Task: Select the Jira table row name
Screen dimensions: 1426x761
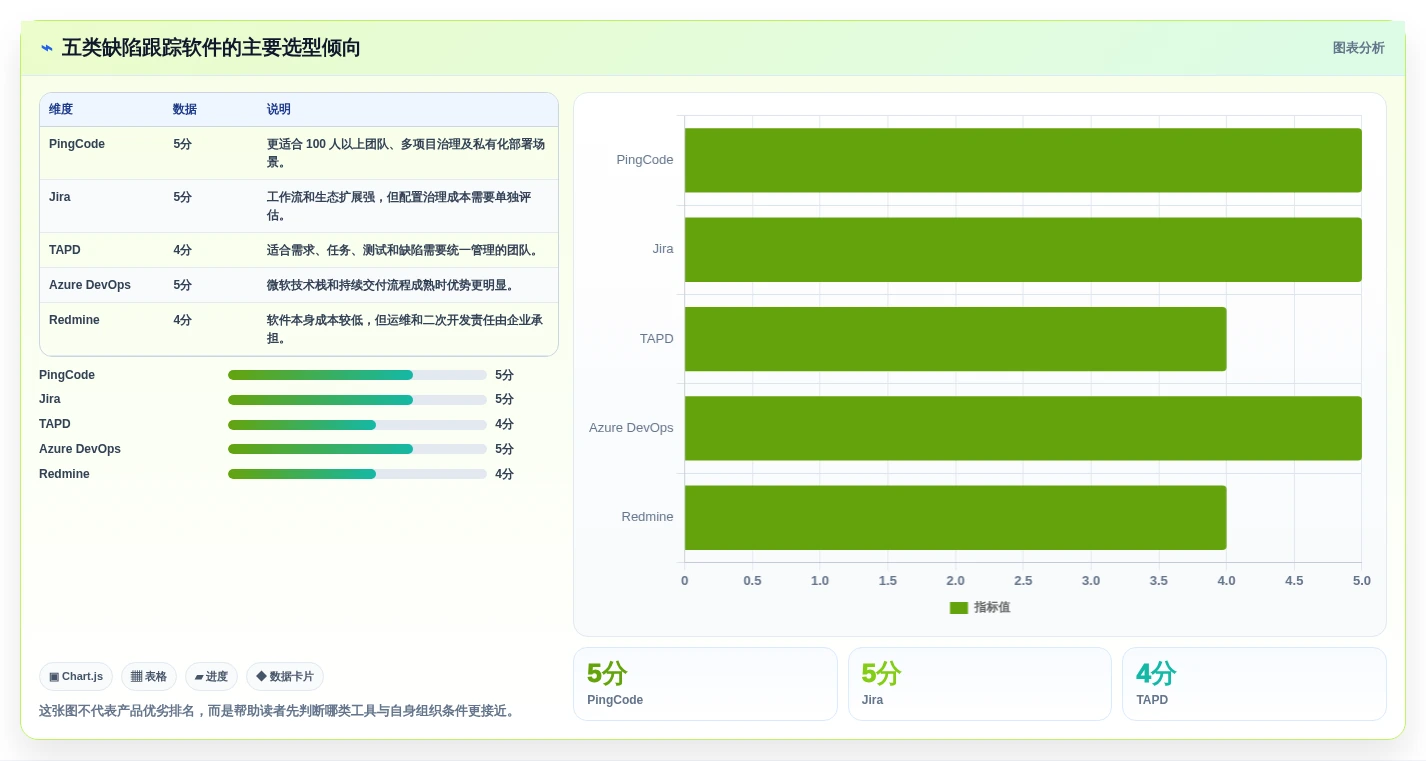Action: point(60,197)
